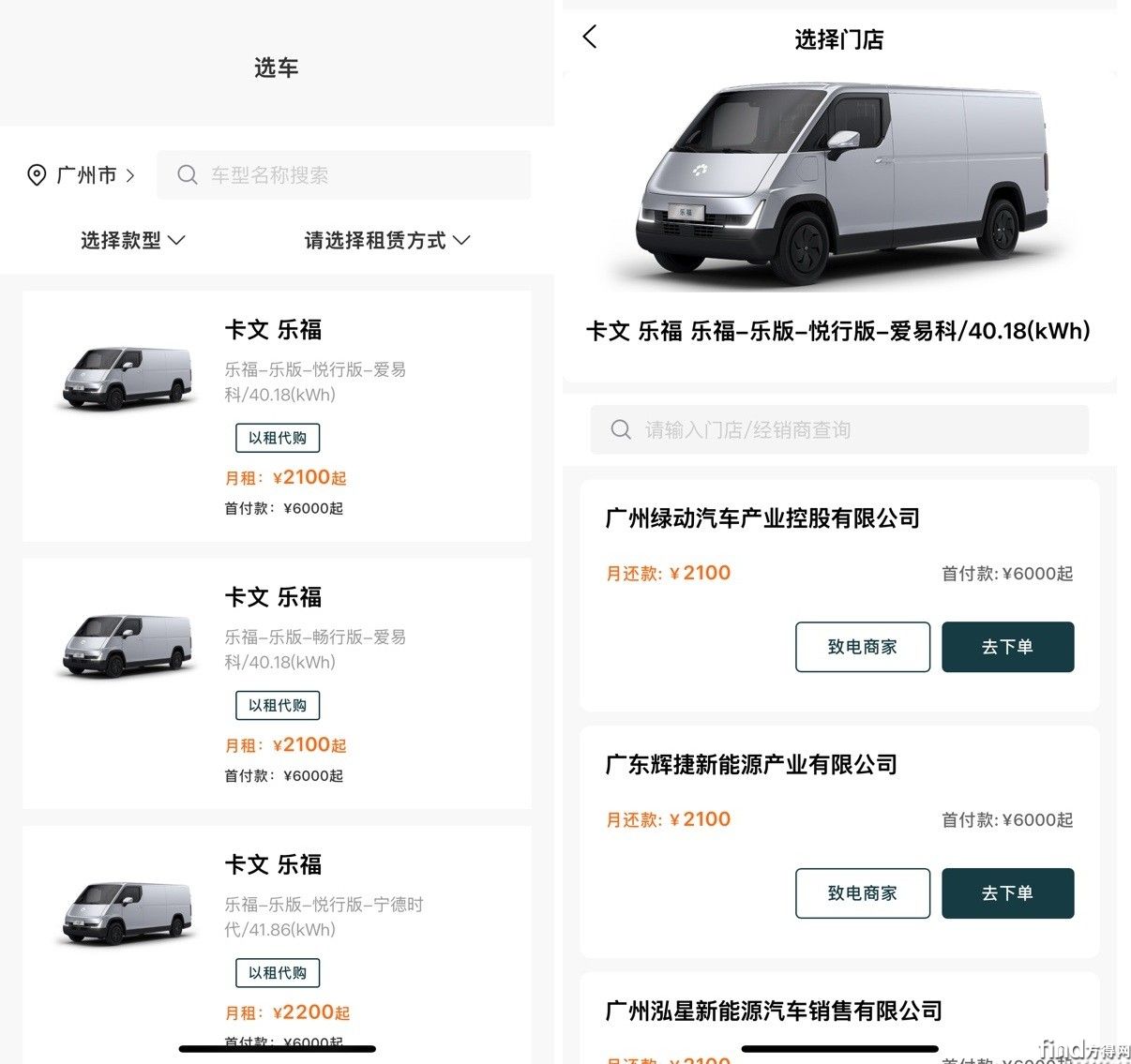Open the van thumbnail of 宁德时代 41.86kWh listing
Screen dimensions: 1131x1064
click(x=128, y=912)
